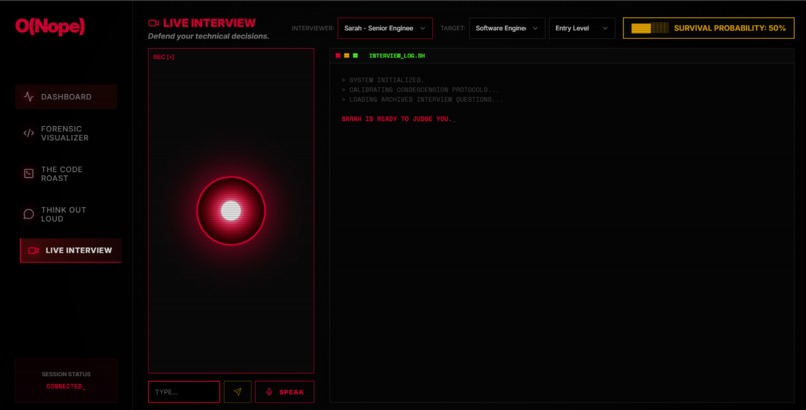Screen dimensions: 806x410
Task: Click the CONNECTED_ session status text
Action: [x=66, y=386]
